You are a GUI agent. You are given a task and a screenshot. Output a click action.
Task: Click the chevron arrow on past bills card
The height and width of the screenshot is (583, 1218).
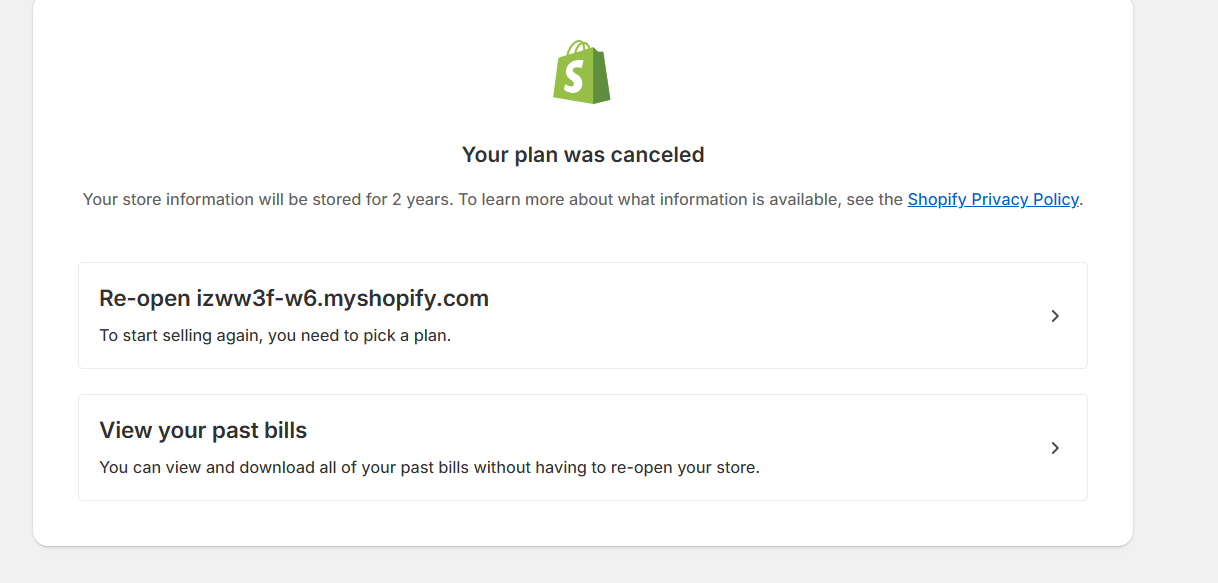1054,448
